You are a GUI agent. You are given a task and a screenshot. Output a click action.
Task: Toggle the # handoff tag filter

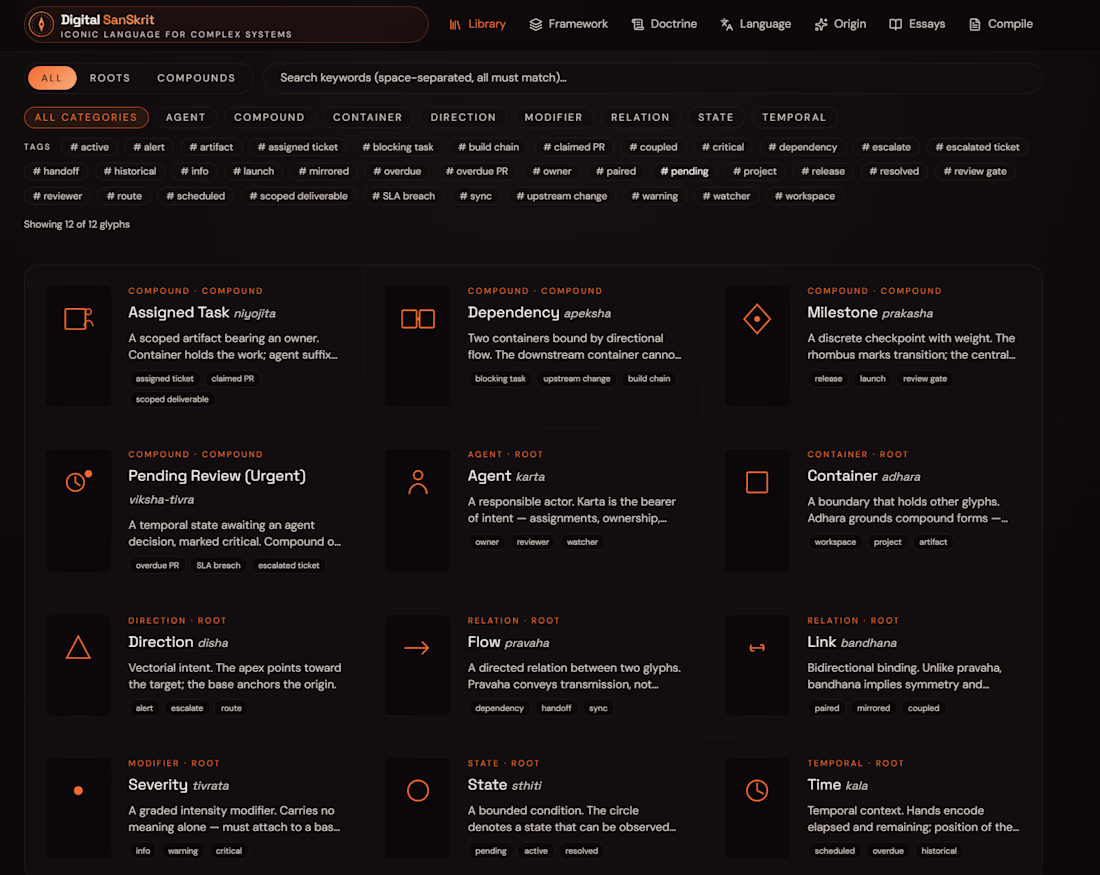click(56, 171)
